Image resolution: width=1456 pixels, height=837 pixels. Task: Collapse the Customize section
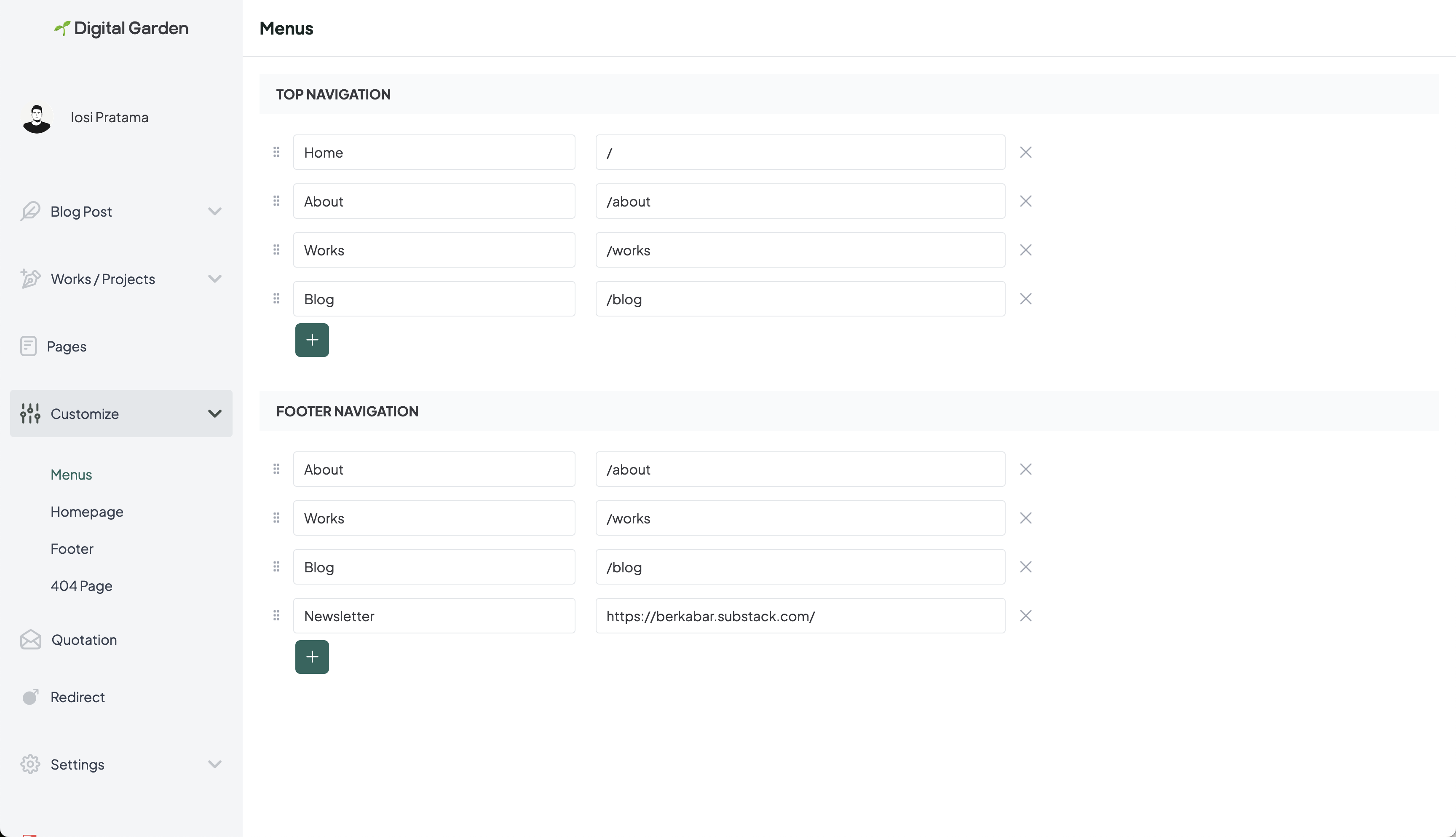[x=214, y=413]
